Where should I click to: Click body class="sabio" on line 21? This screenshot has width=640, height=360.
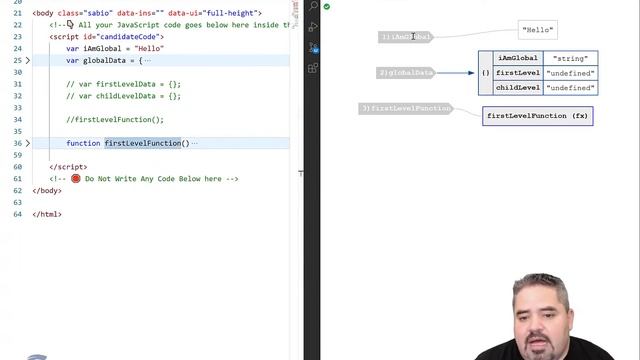click(147, 13)
